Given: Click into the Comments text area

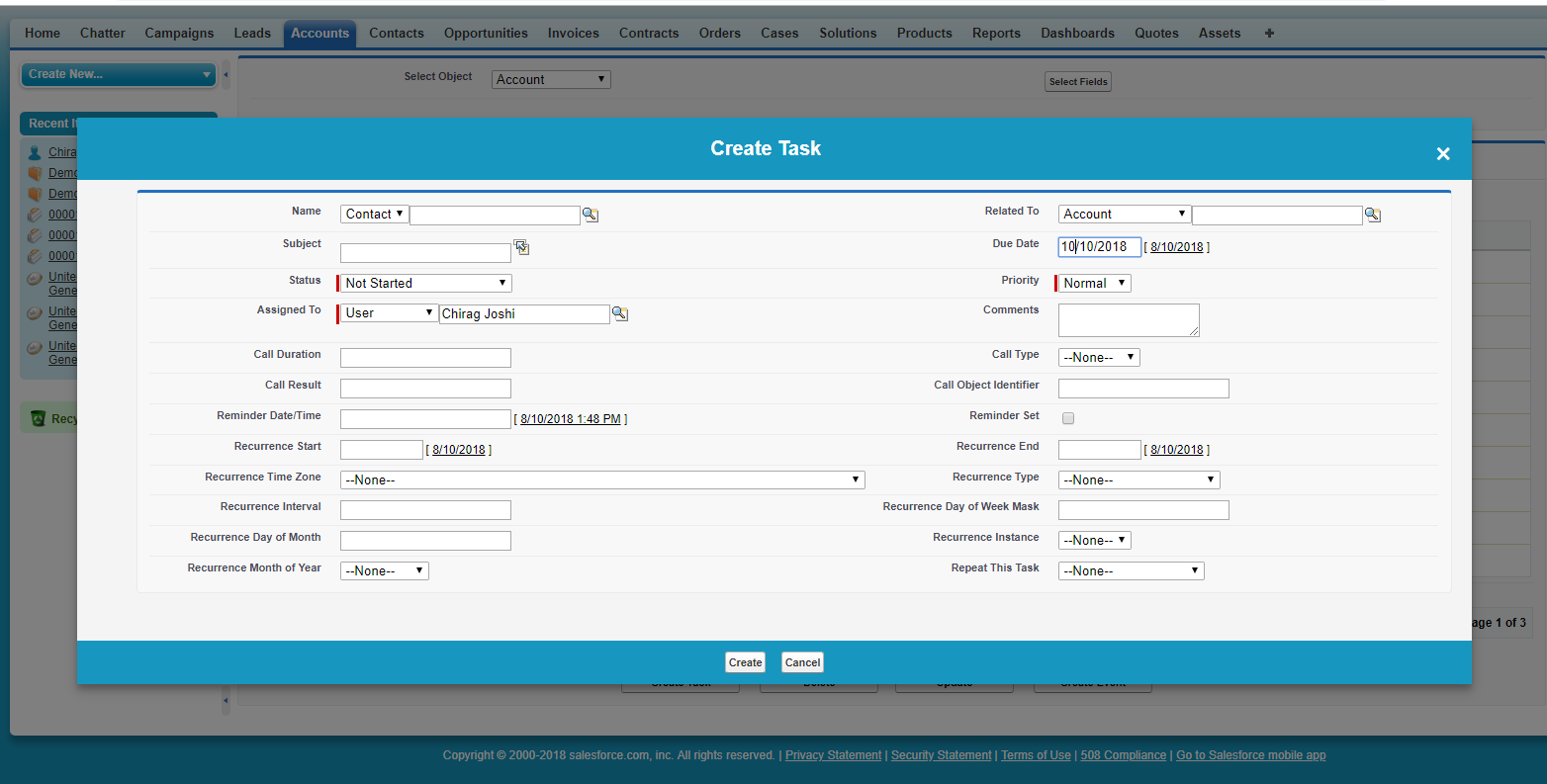Looking at the screenshot, I should click(1128, 319).
